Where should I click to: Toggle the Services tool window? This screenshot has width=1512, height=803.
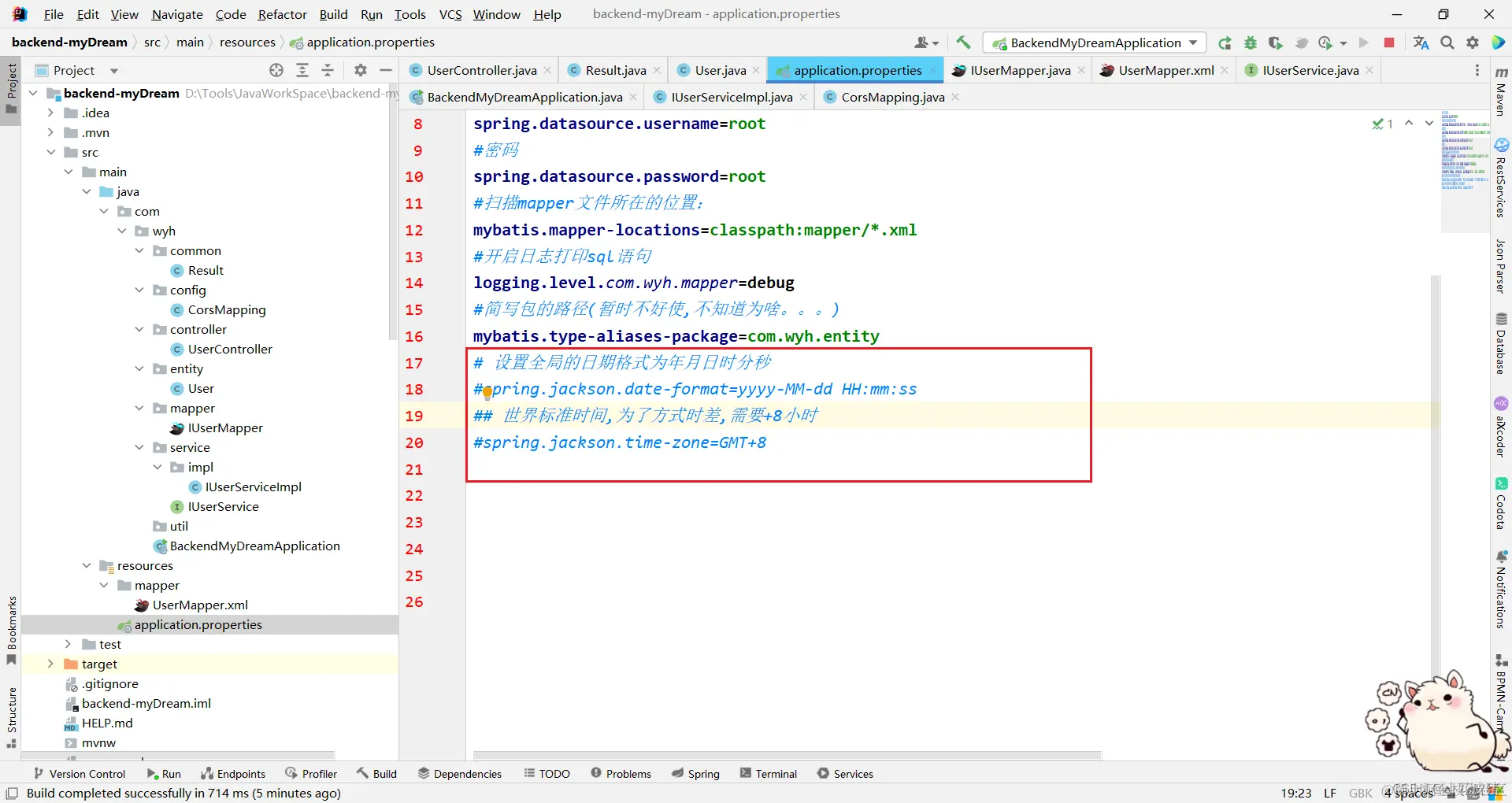point(845,774)
